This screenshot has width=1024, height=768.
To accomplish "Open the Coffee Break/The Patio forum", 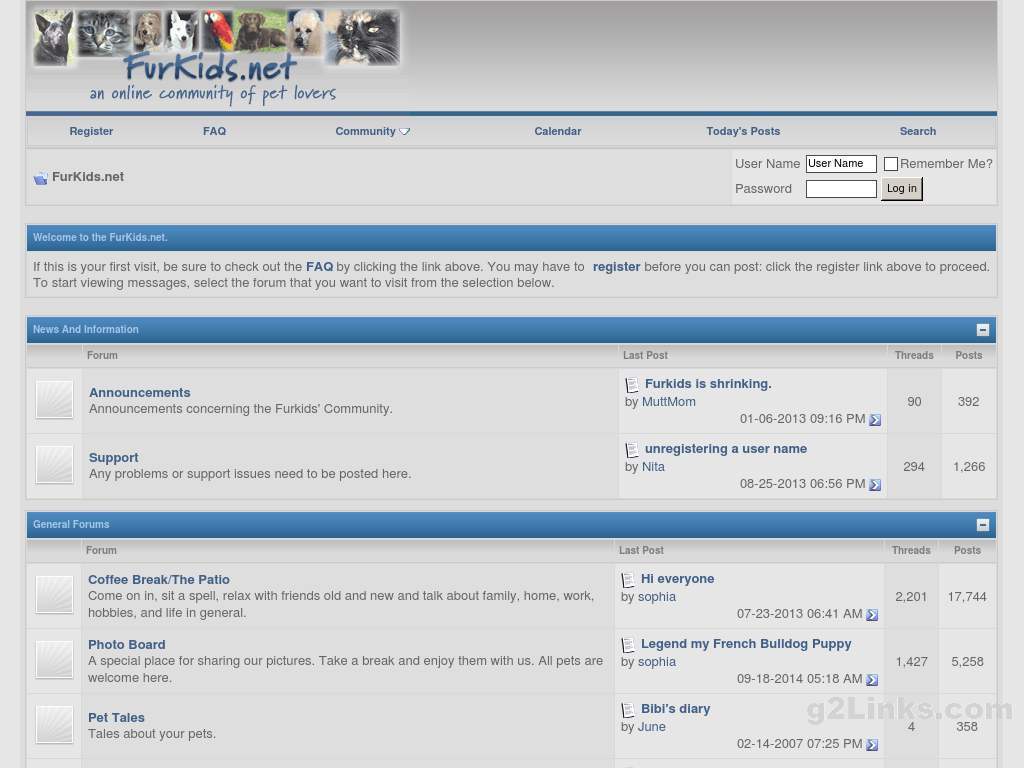I will (159, 579).
